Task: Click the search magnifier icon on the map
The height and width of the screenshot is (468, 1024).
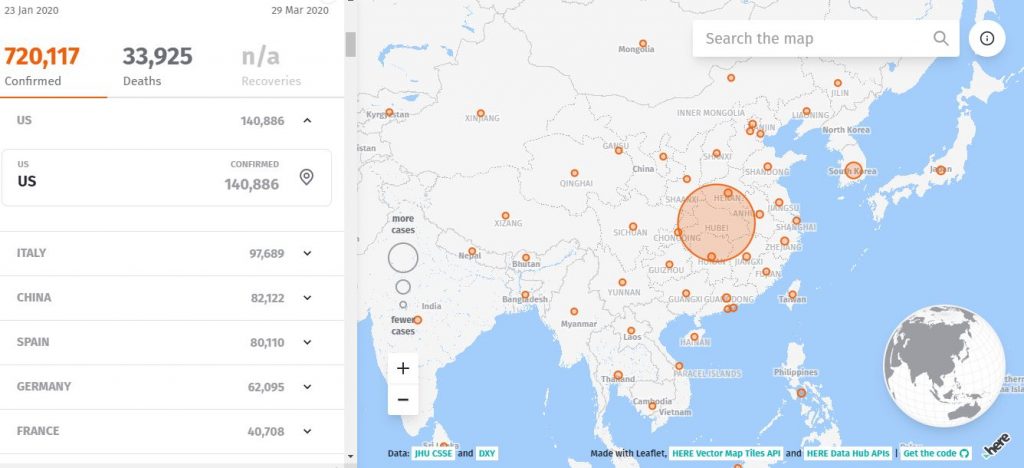Action: tap(940, 39)
